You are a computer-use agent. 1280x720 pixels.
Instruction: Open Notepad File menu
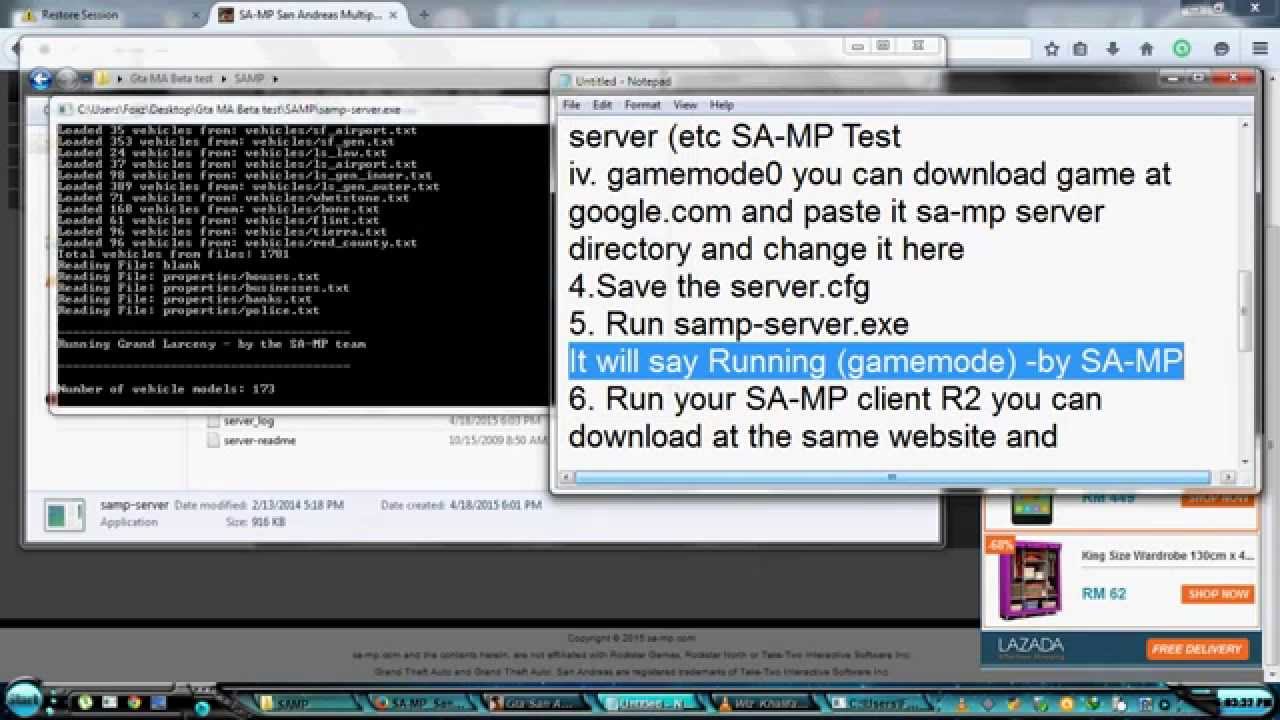571,104
